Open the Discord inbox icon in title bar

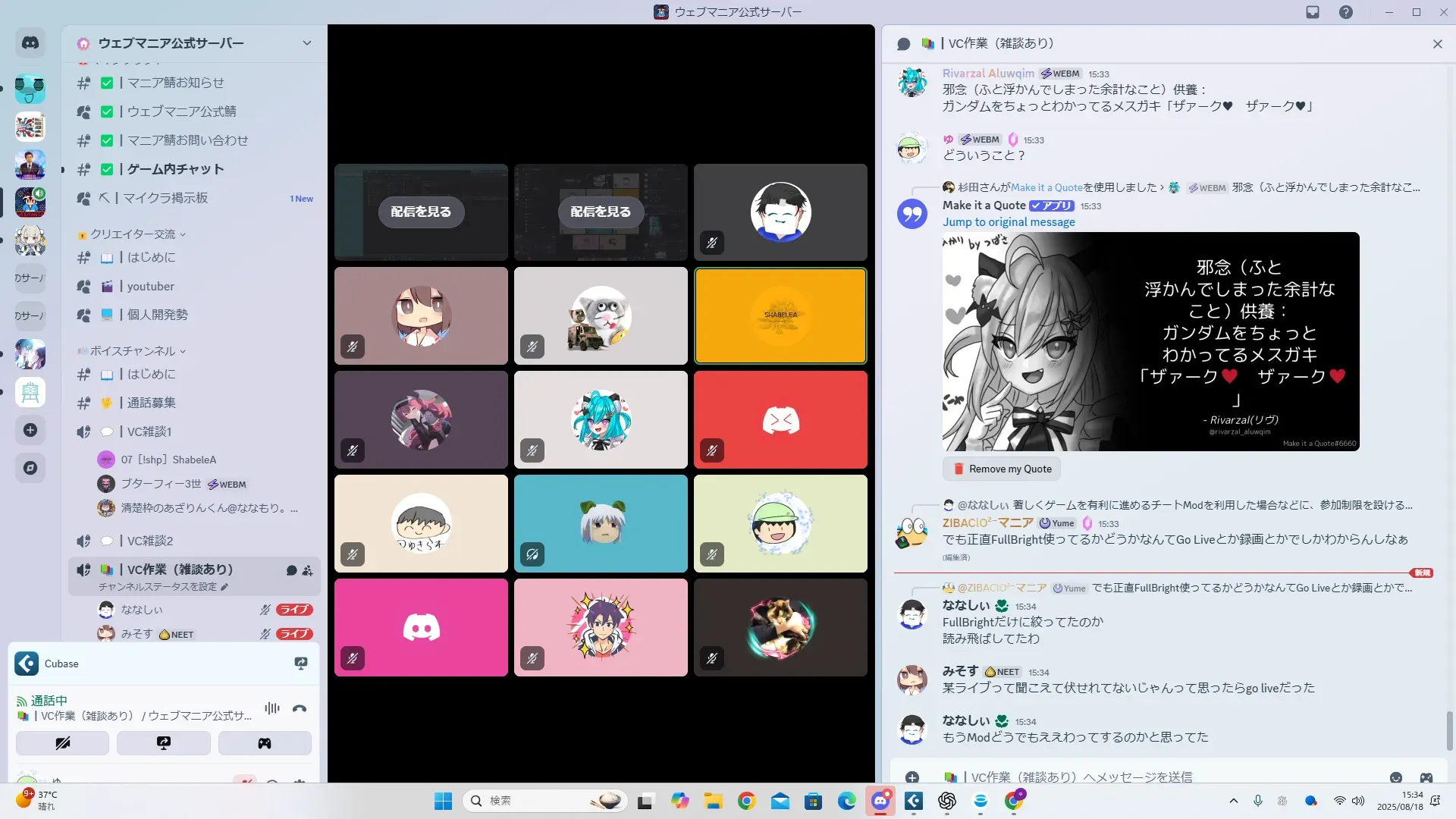coord(1312,12)
